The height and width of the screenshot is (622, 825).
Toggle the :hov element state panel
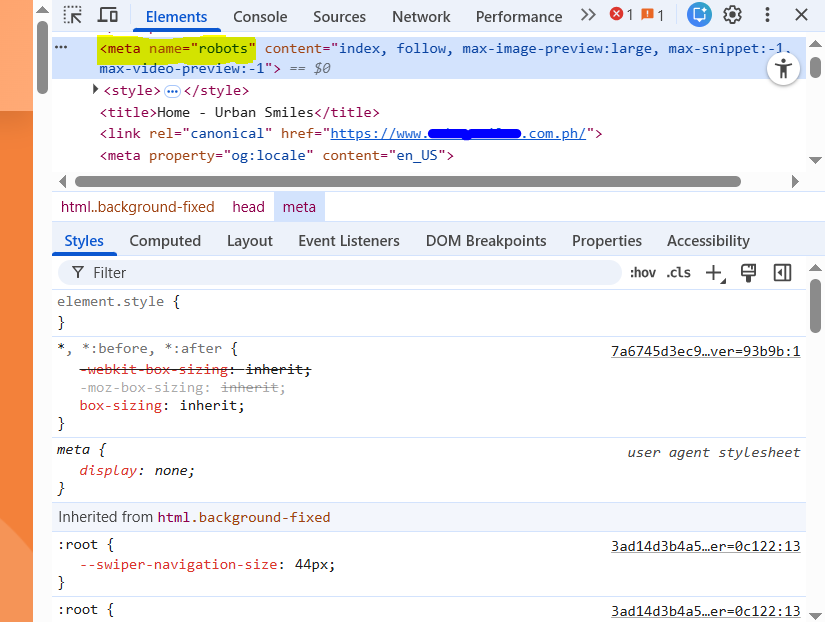(x=643, y=273)
